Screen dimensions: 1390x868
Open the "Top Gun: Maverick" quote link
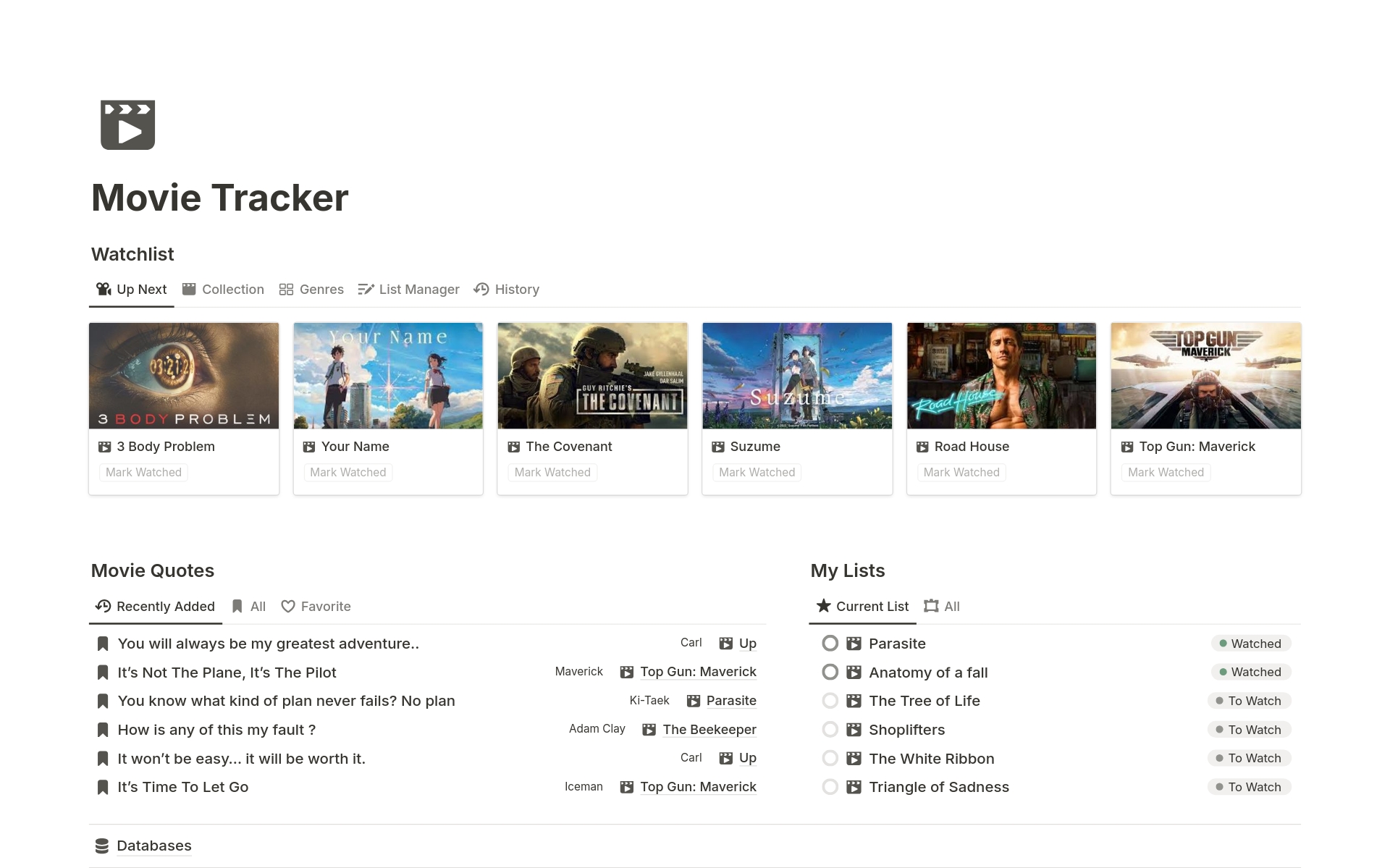point(698,672)
